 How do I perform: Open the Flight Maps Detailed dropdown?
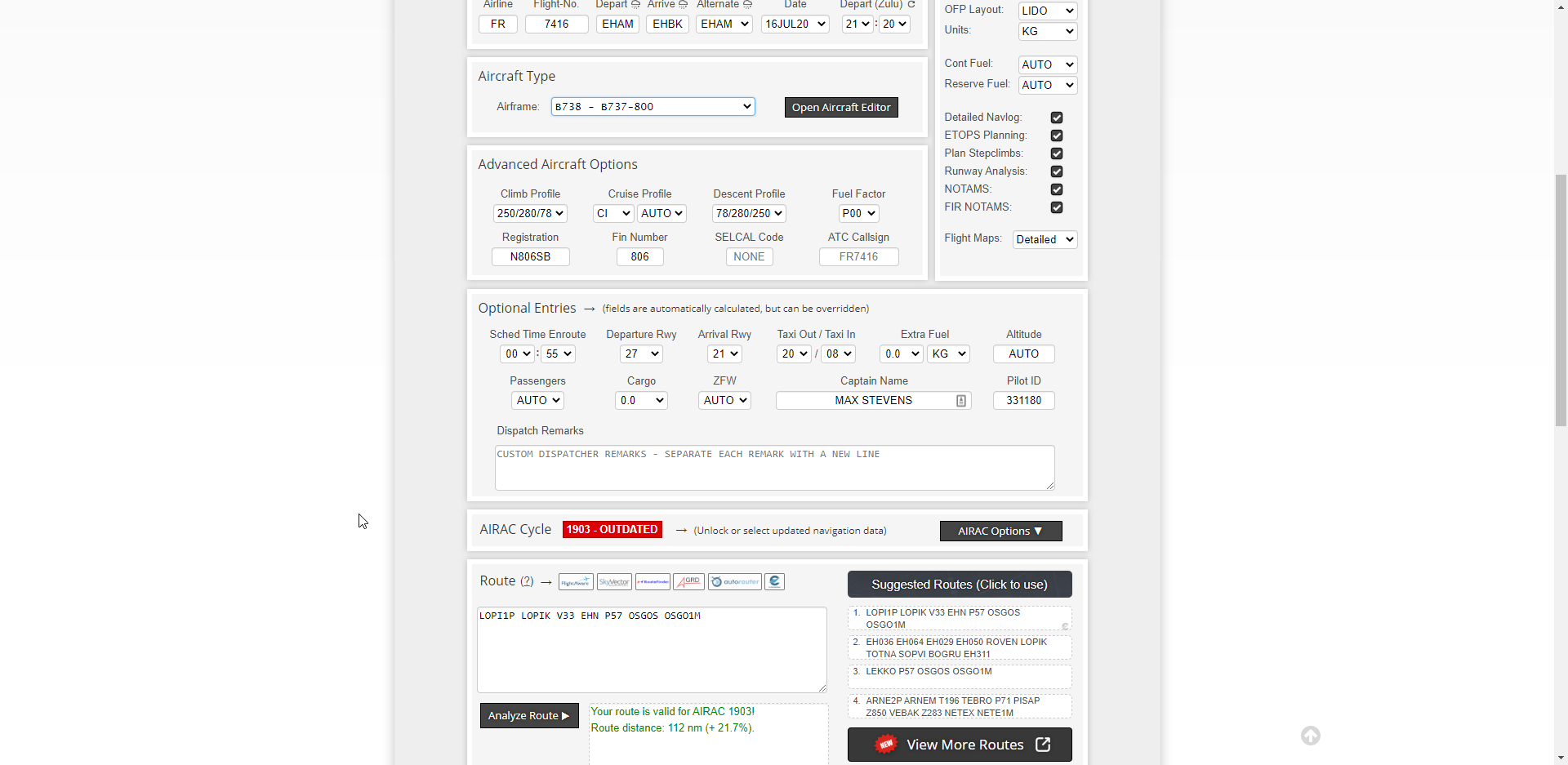[1045, 240]
